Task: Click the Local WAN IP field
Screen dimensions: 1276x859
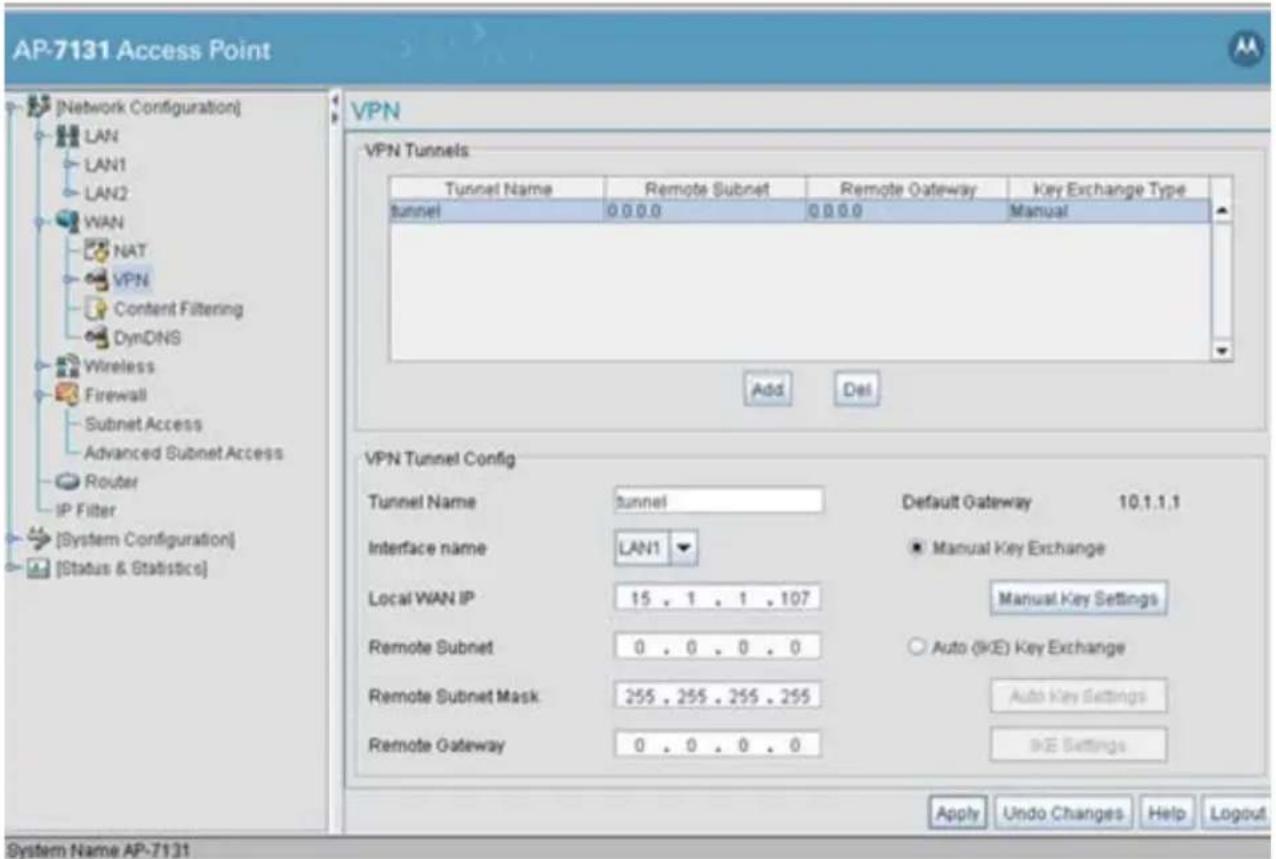Action: tap(718, 598)
